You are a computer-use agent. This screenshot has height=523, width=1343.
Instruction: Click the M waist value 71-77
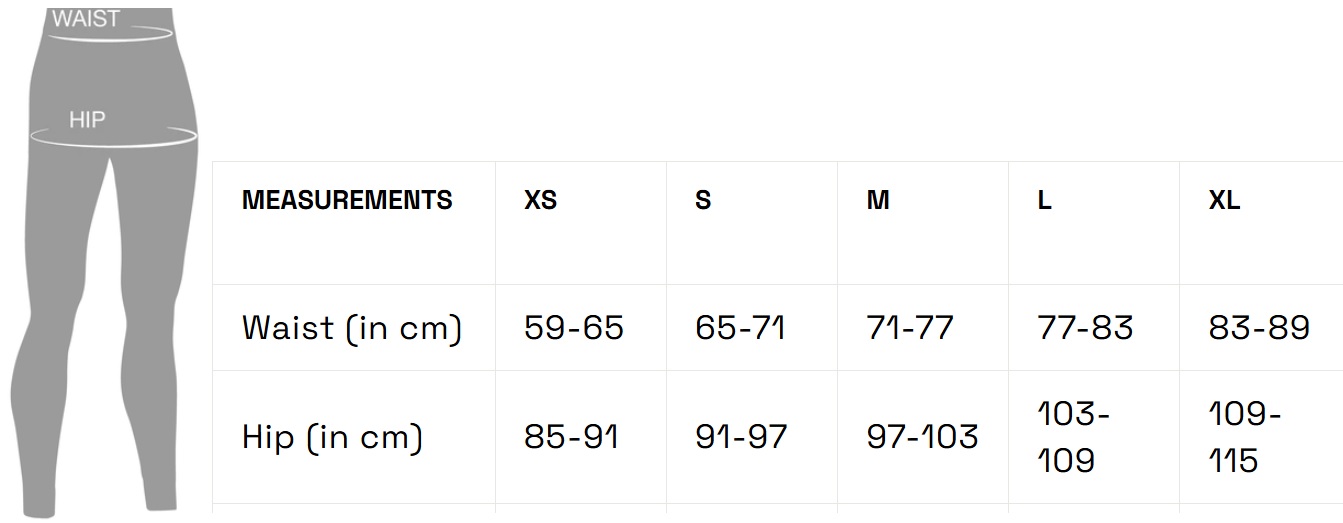(910, 328)
